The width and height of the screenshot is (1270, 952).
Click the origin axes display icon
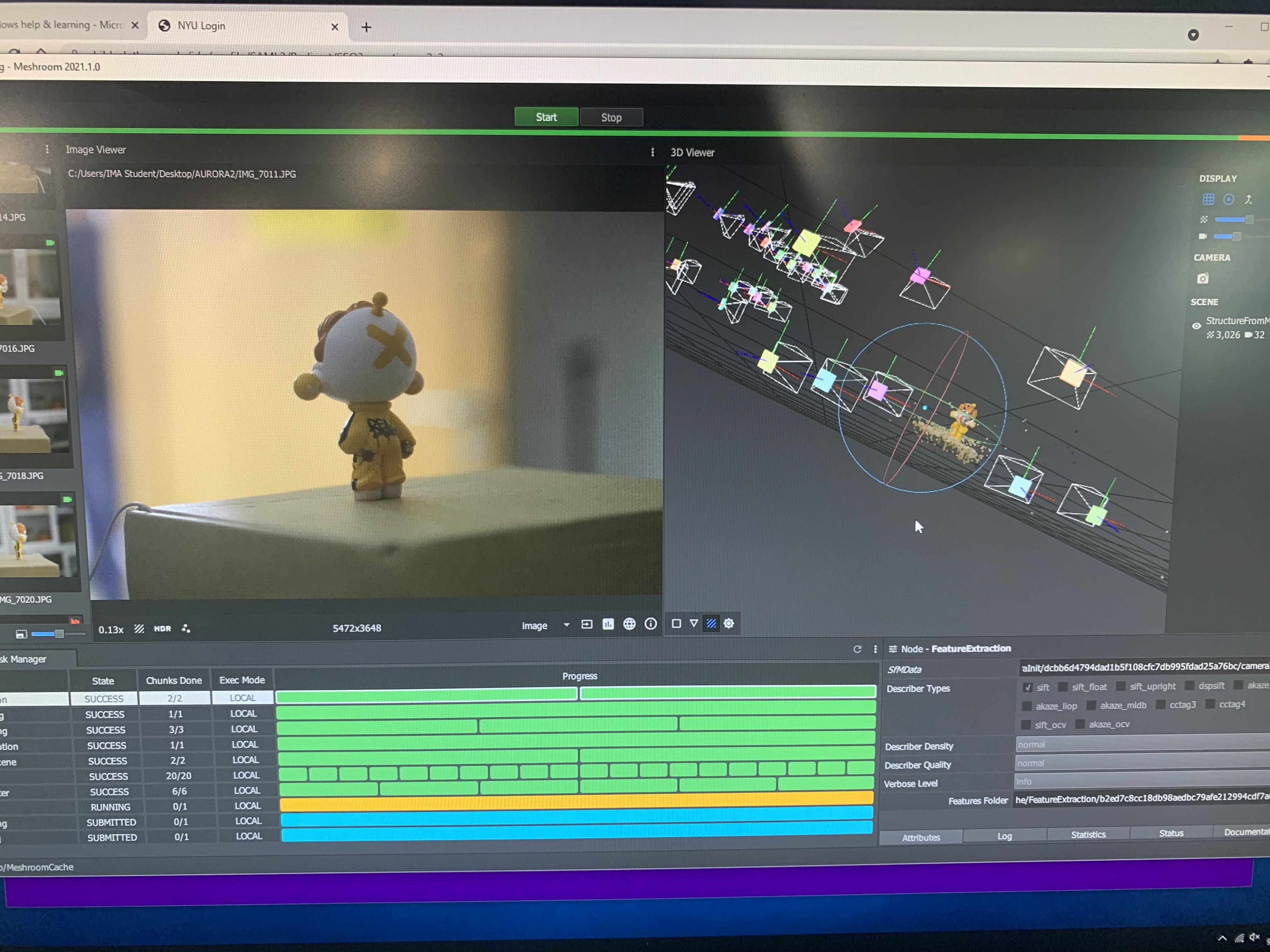click(x=1248, y=200)
